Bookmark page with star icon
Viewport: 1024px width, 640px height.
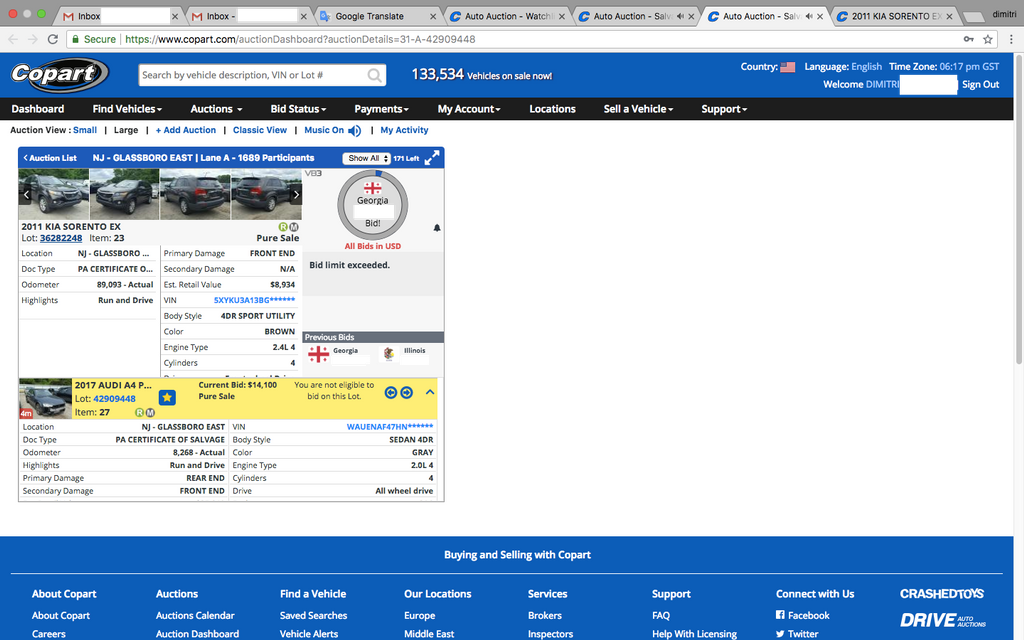click(x=988, y=39)
